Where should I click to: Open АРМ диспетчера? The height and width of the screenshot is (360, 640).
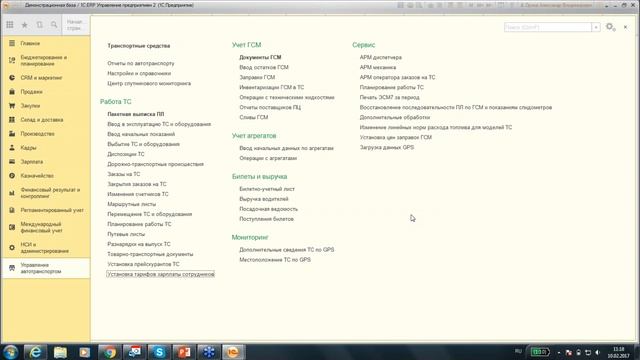point(381,58)
